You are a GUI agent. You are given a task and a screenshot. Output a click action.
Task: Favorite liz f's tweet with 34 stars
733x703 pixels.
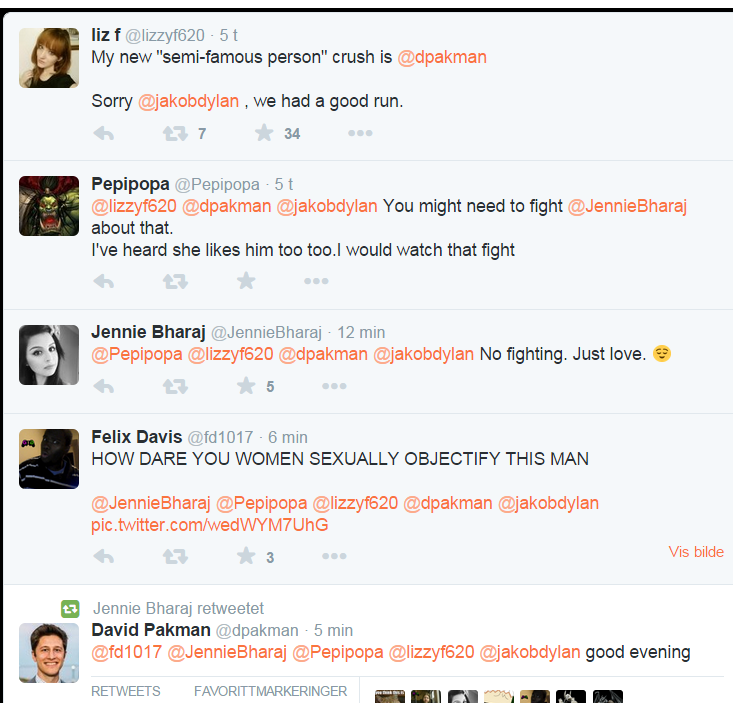264,133
